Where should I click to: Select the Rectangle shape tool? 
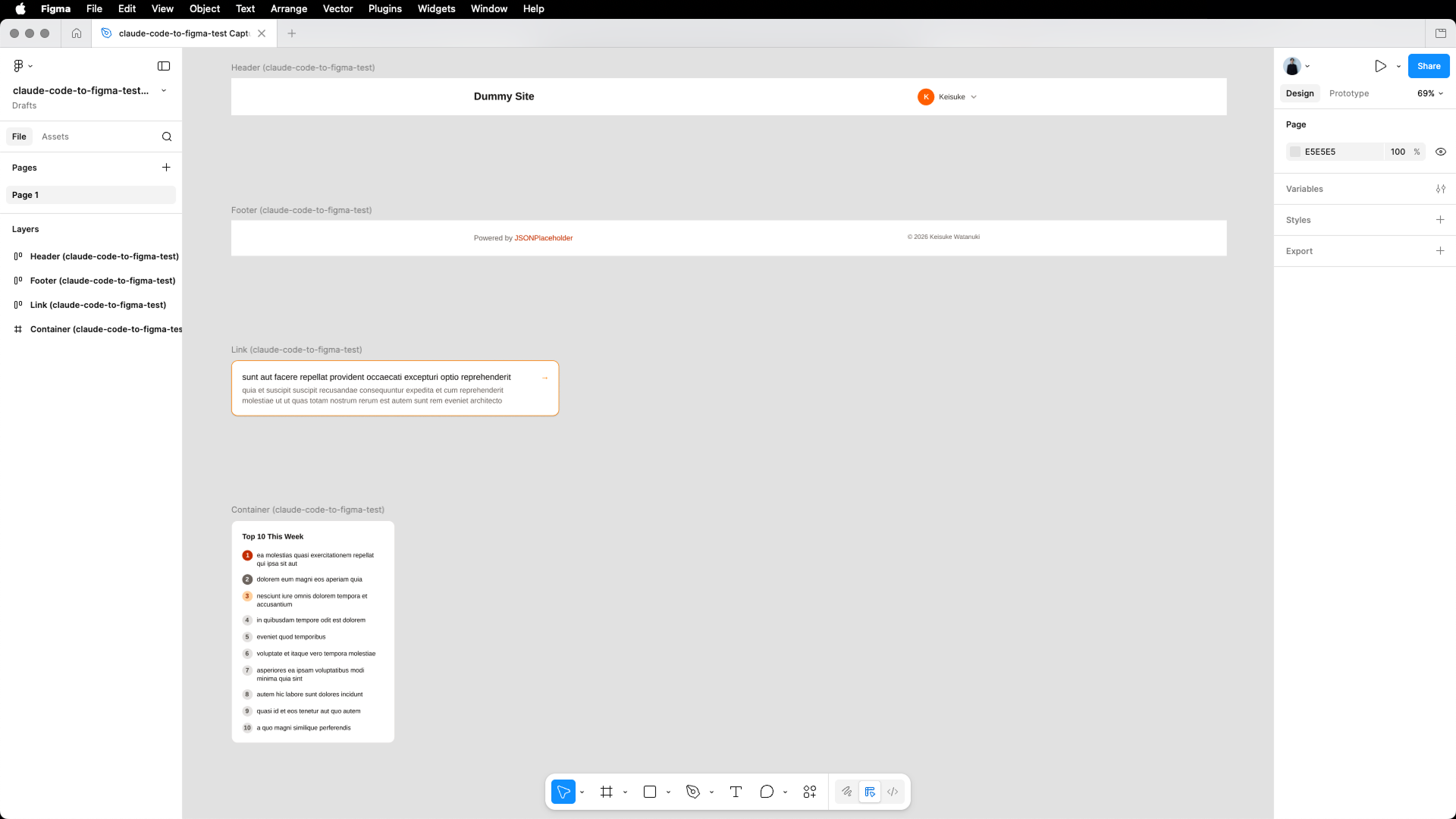tap(650, 792)
